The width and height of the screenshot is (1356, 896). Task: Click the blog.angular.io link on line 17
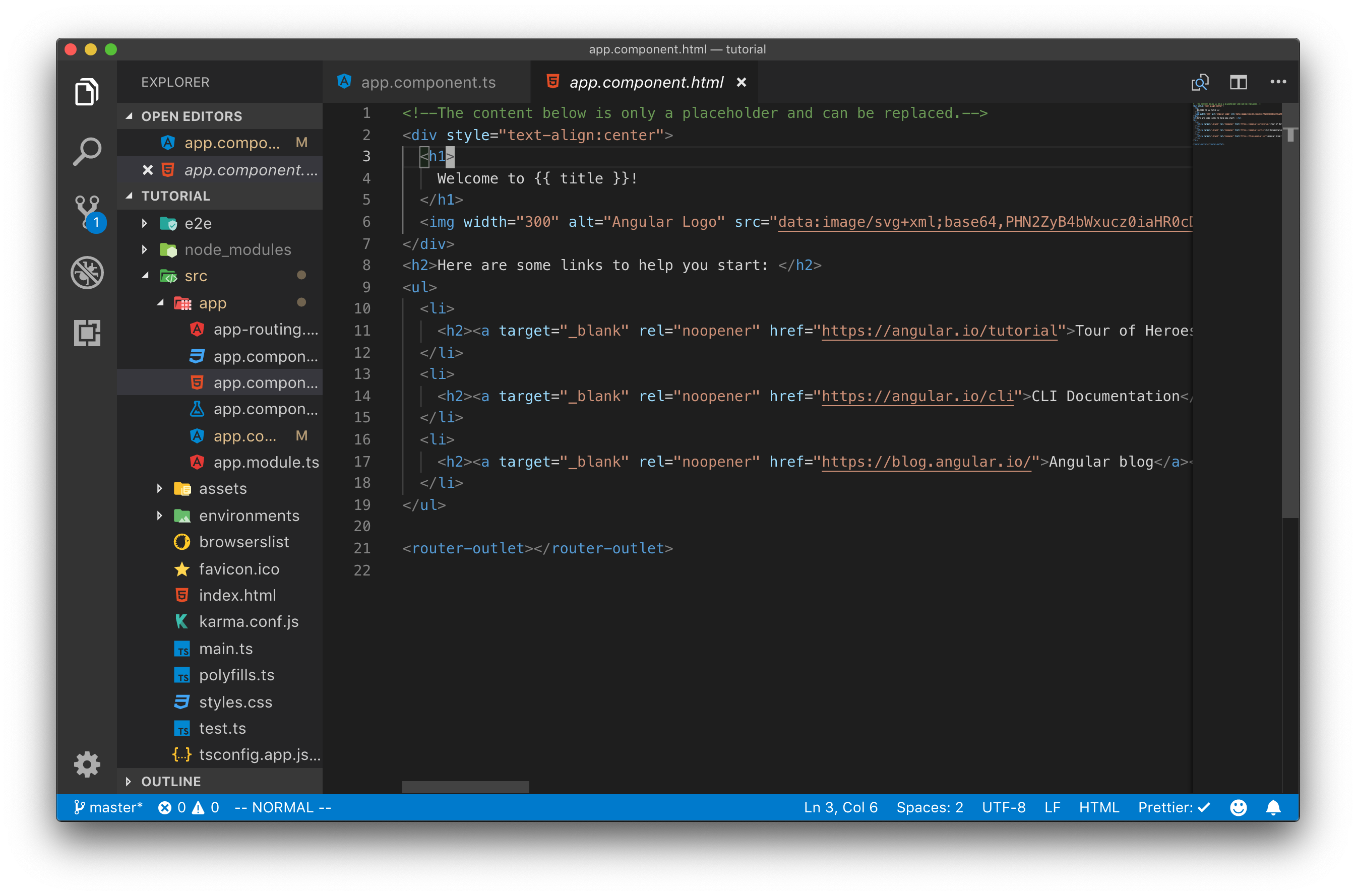click(x=927, y=461)
